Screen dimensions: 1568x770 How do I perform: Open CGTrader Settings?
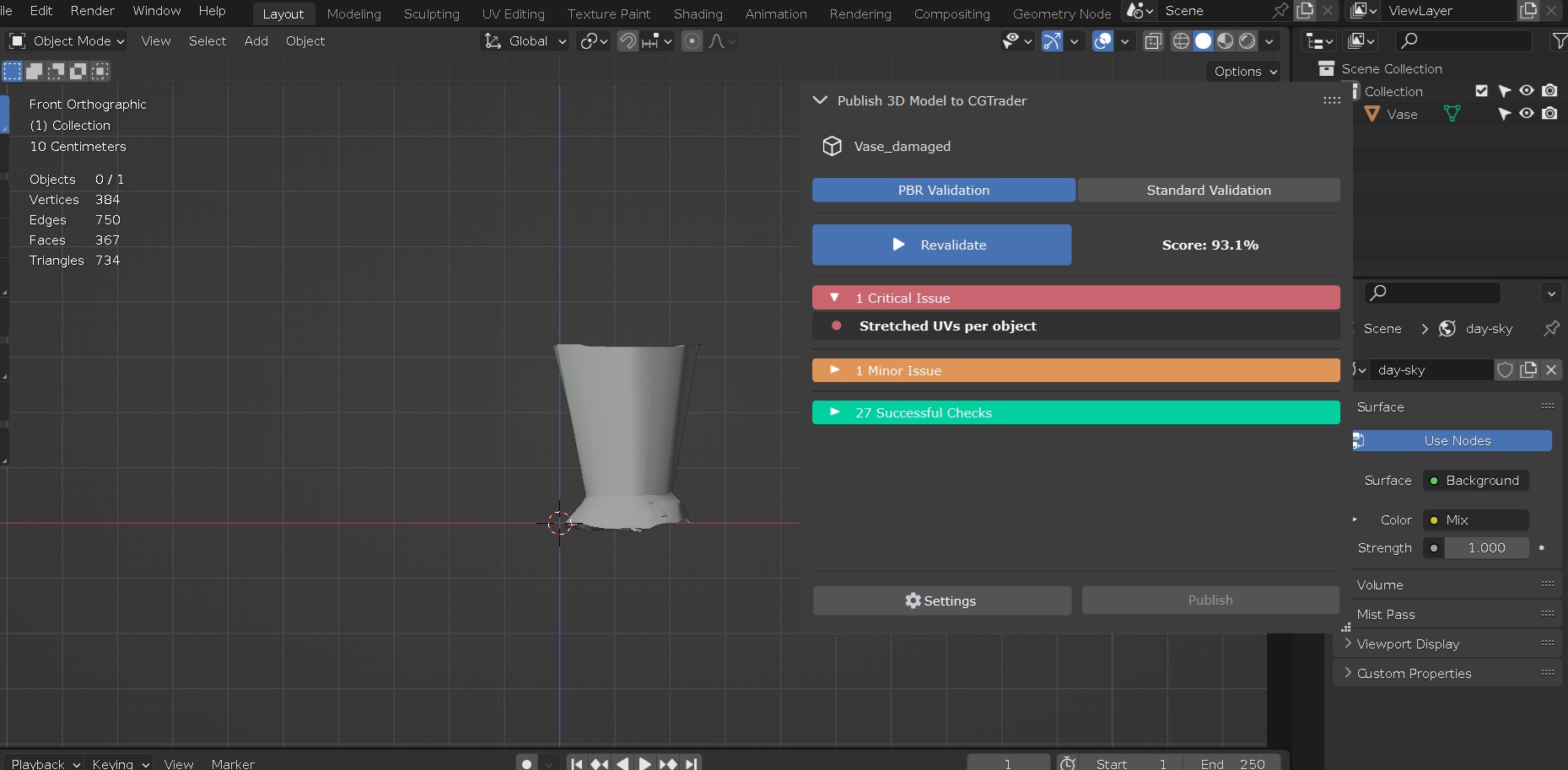[941, 600]
